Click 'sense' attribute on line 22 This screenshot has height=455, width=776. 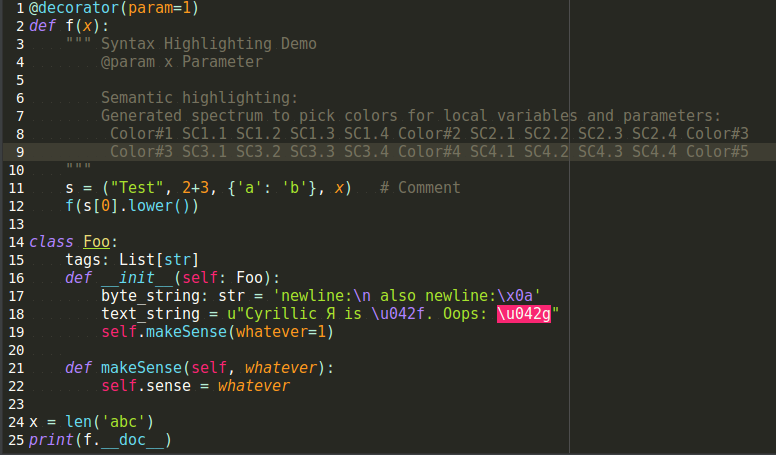(168, 386)
